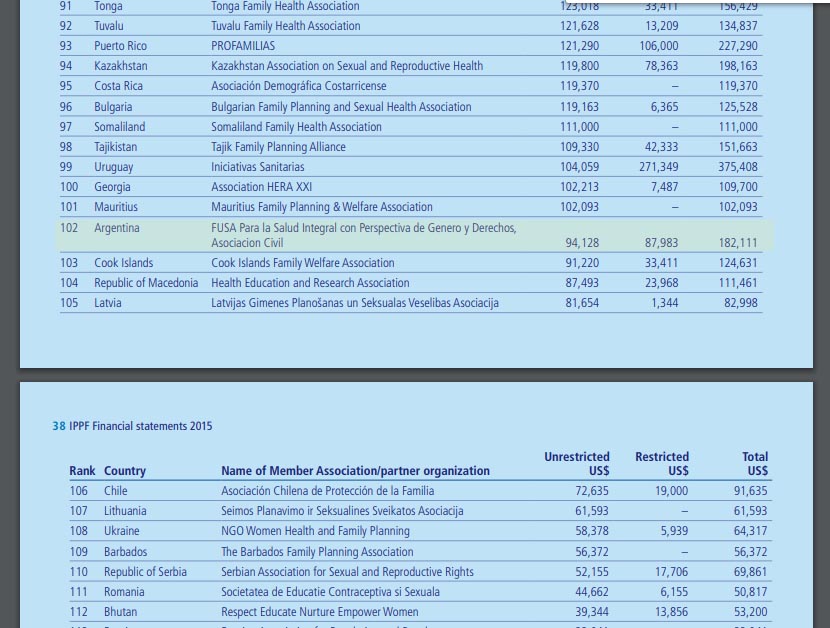
Task: Click "Respect Educate Nurture Empower Women" text
Action: (x=320, y=612)
